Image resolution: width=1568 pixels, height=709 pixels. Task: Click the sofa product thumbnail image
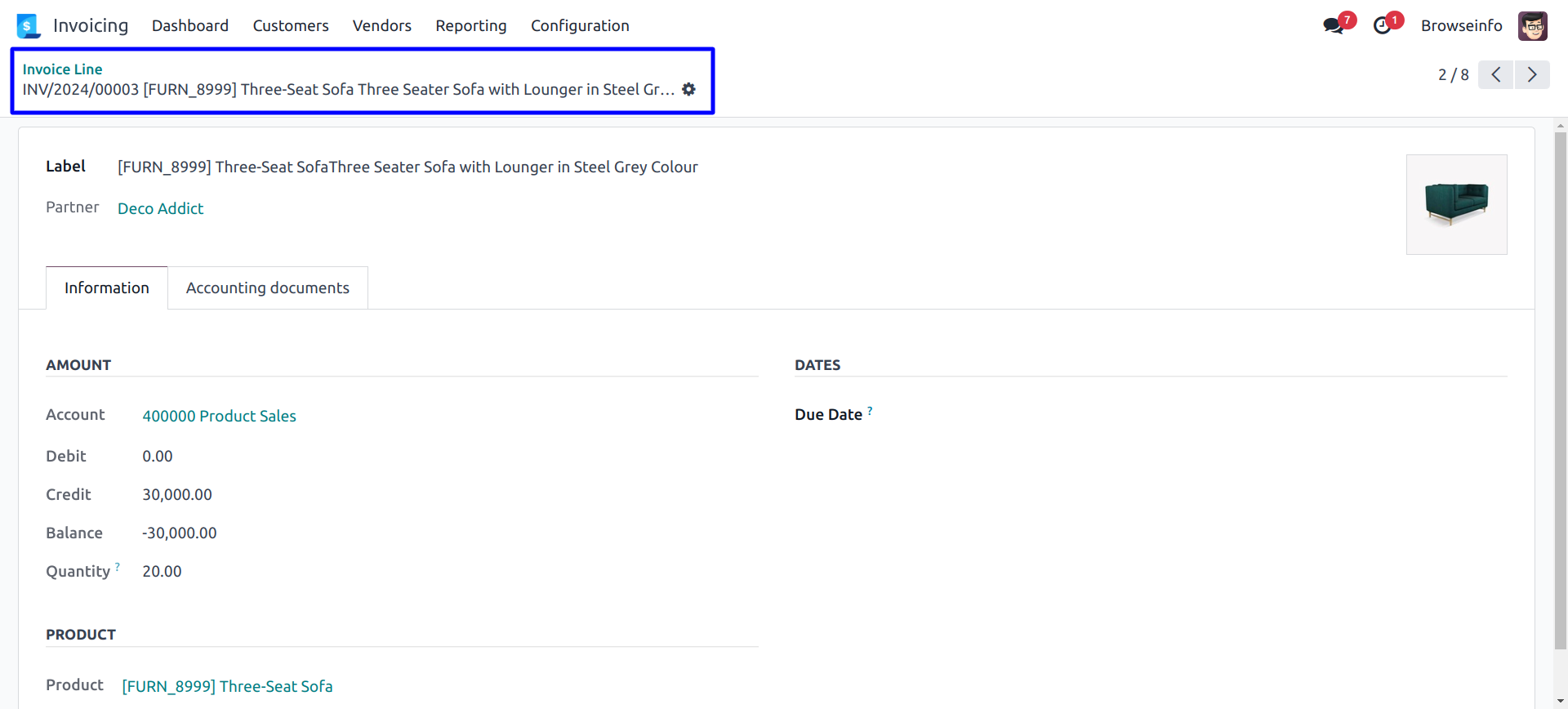[x=1456, y=204]
